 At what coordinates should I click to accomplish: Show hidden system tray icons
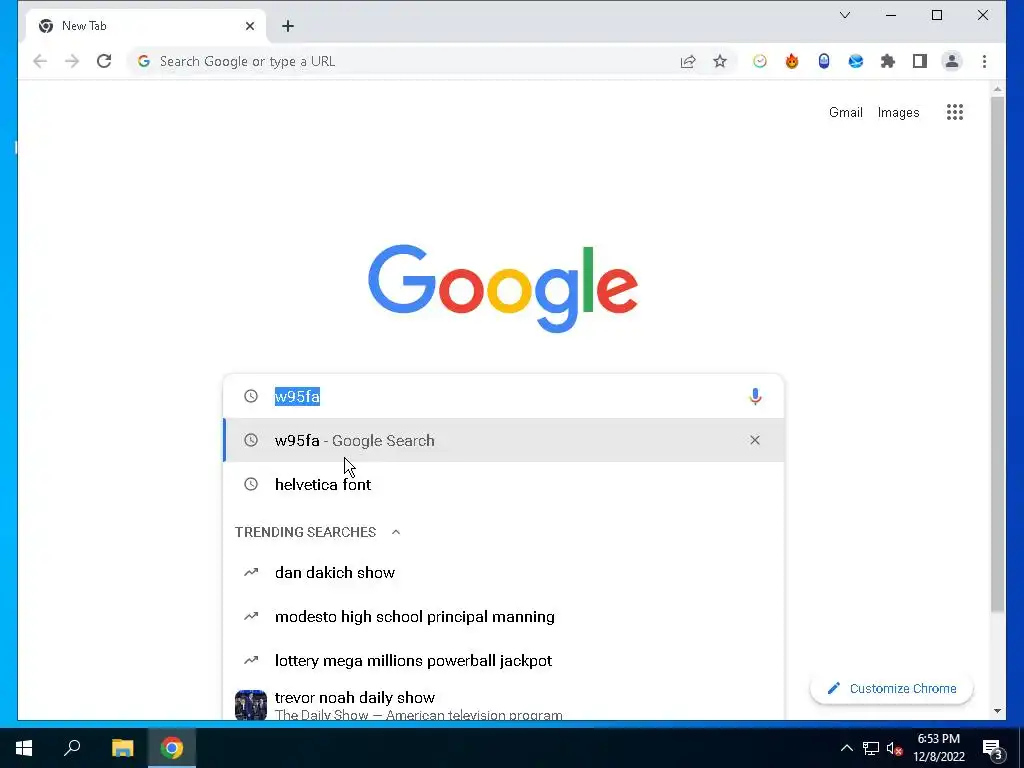click(846, 748)
